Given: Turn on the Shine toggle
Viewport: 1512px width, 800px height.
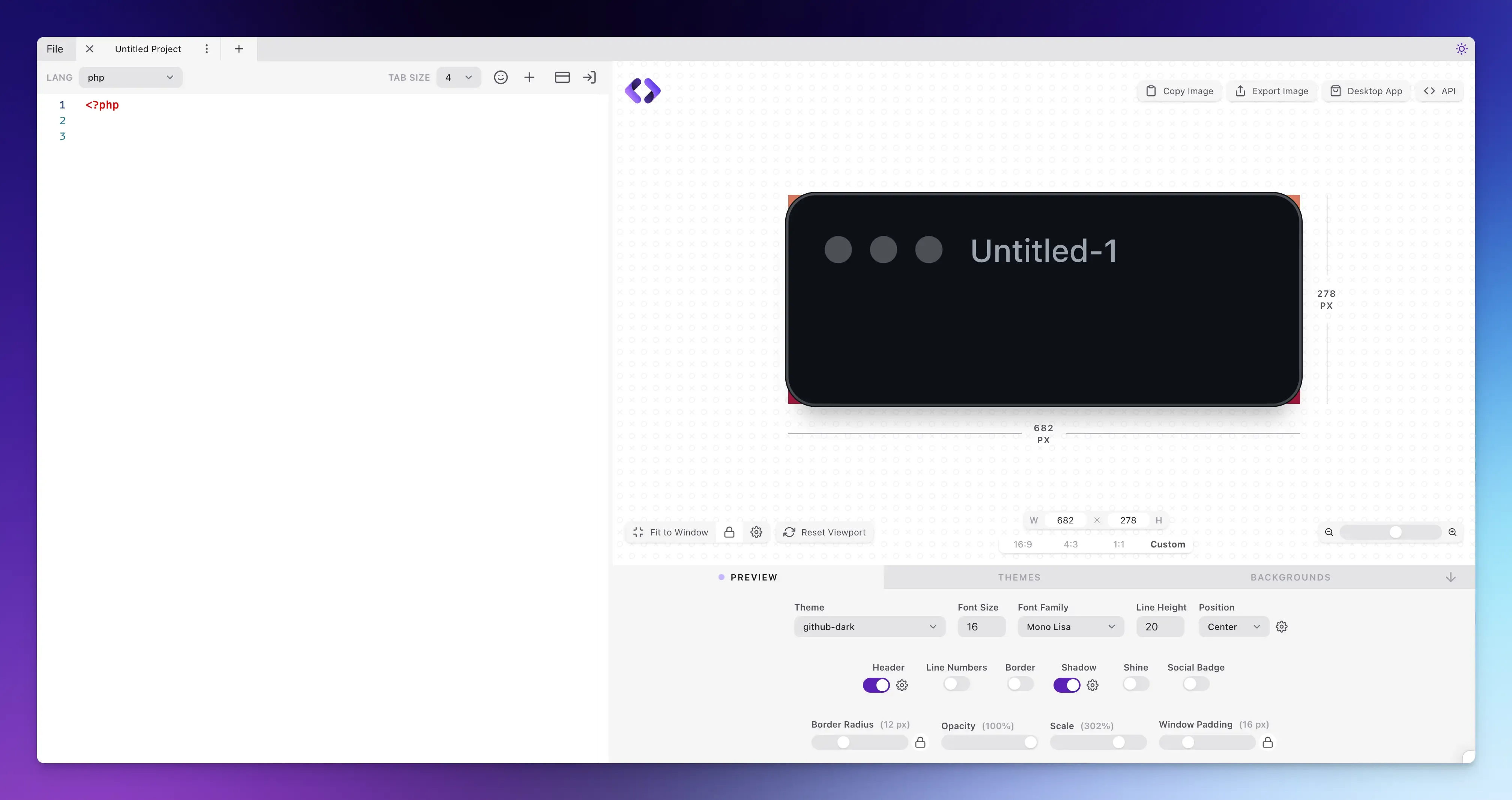Looking at the screenshot, I should point(1135,684).
